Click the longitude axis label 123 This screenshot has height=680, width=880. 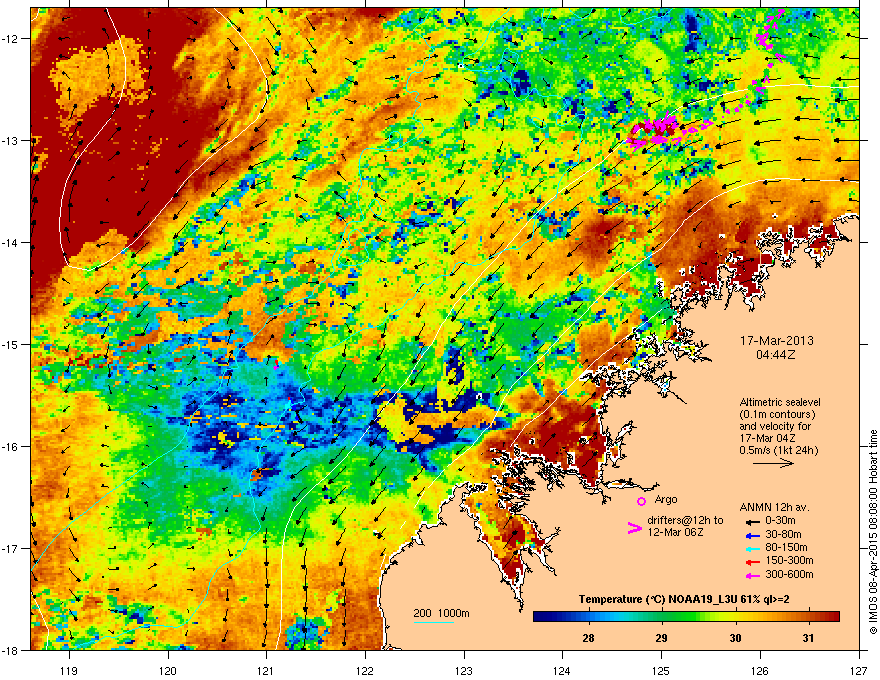tap(464, 670)
